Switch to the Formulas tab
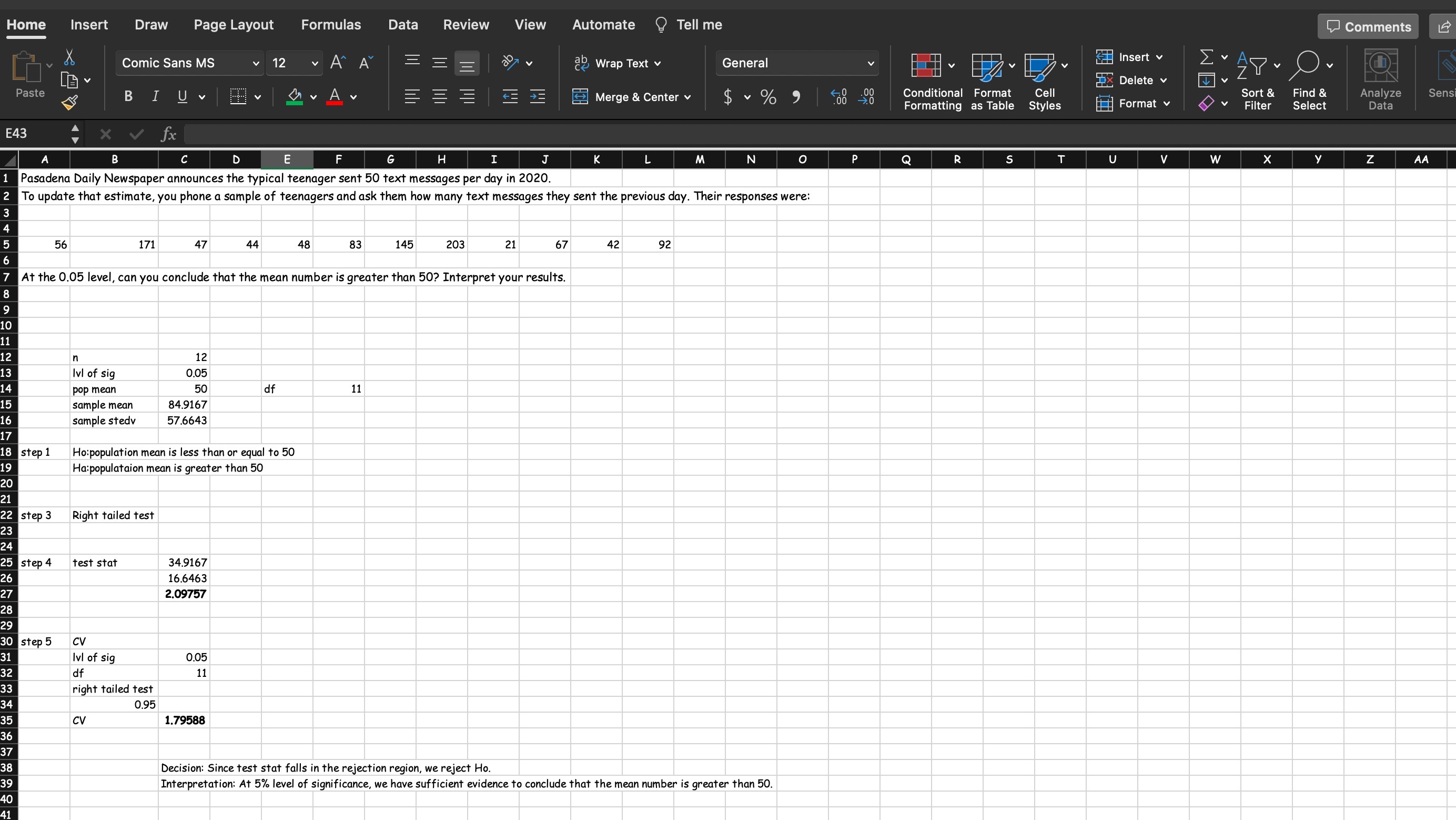 [331, 24]
